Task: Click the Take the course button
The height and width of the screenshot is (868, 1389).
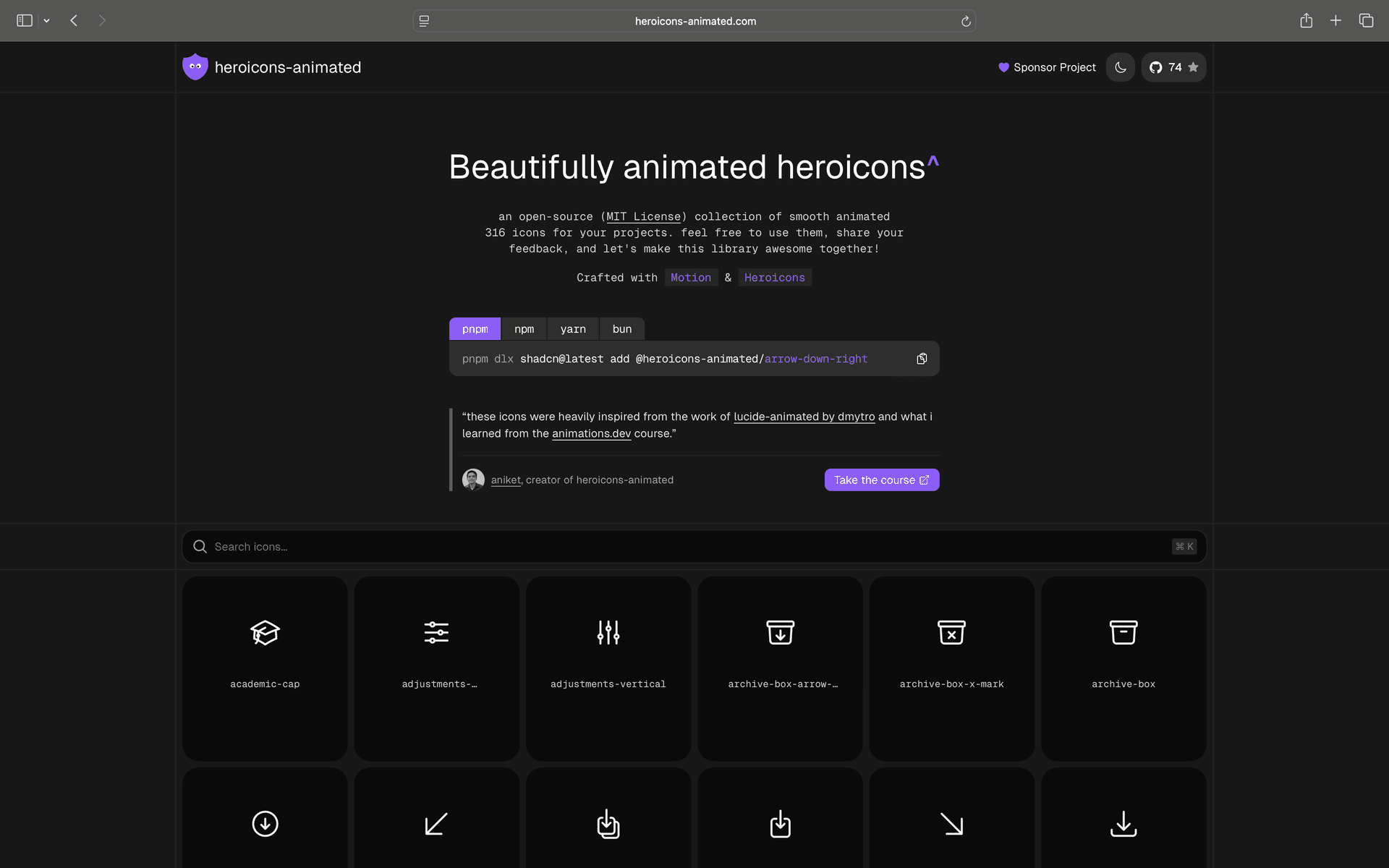Action: tap(881, 480)
